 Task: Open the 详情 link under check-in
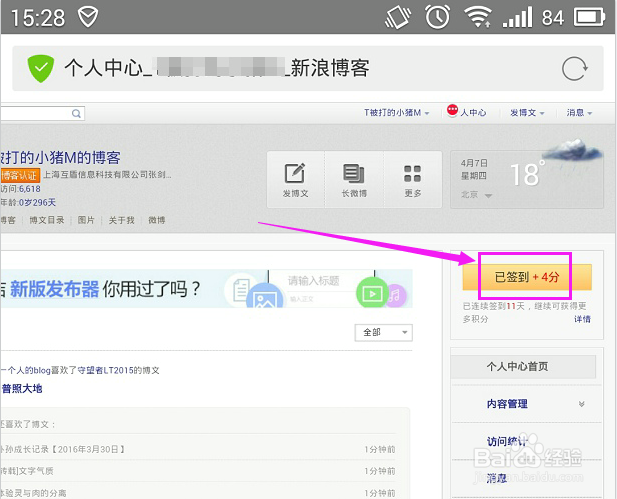[x=582, y=319]
